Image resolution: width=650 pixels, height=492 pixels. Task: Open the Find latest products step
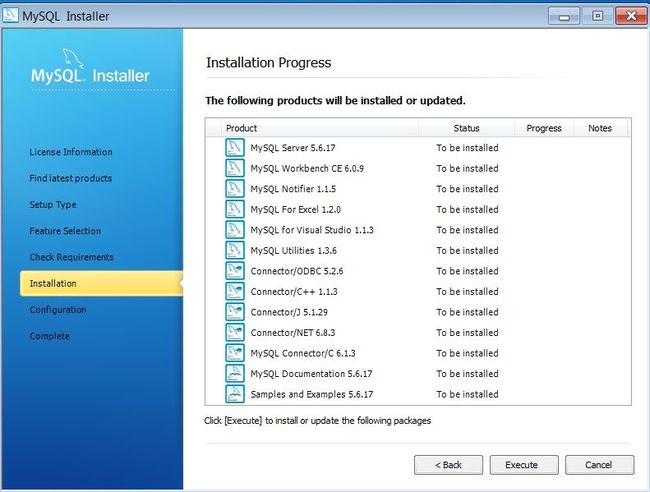[x=71, y=178]
